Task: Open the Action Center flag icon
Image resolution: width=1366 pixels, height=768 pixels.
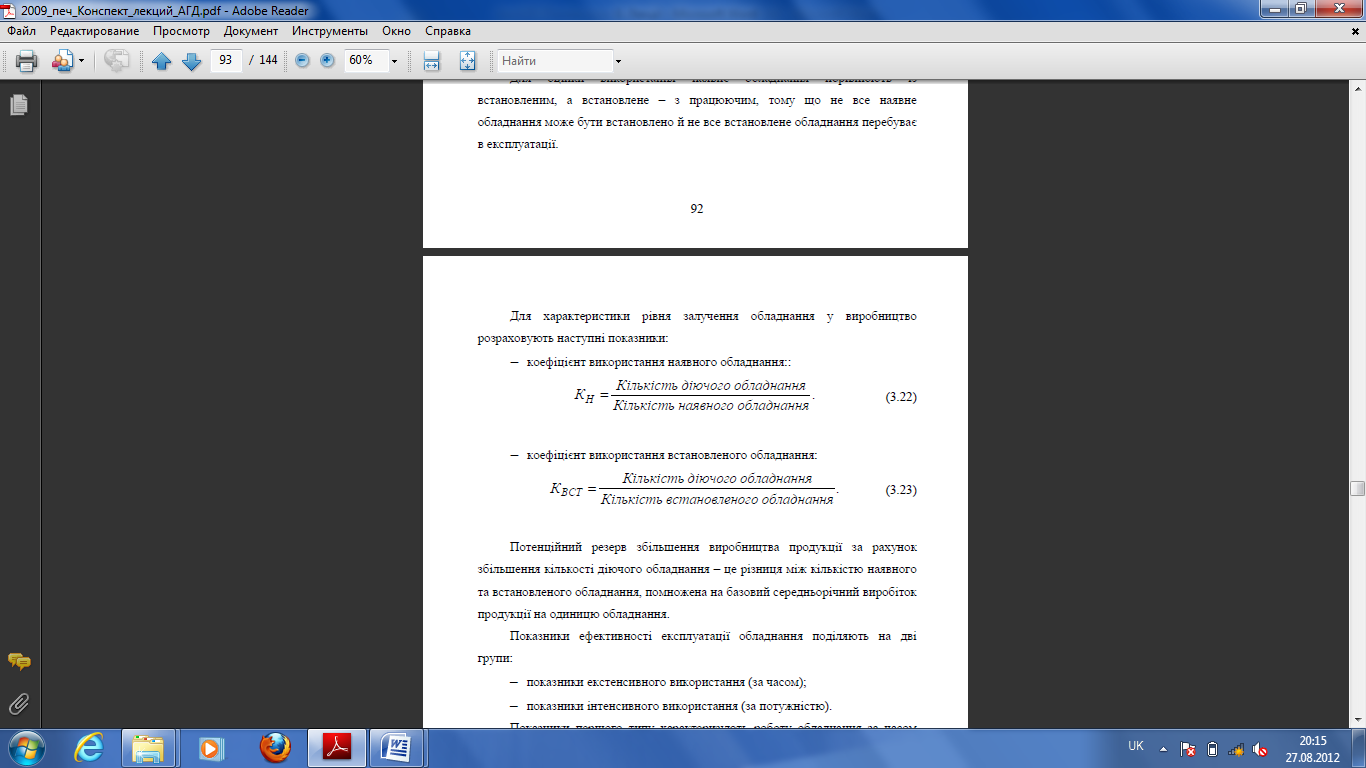Action: point(1189,748)
